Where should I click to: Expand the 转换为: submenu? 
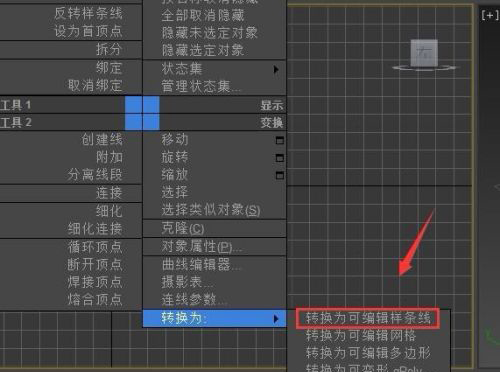tap(215, 319)
